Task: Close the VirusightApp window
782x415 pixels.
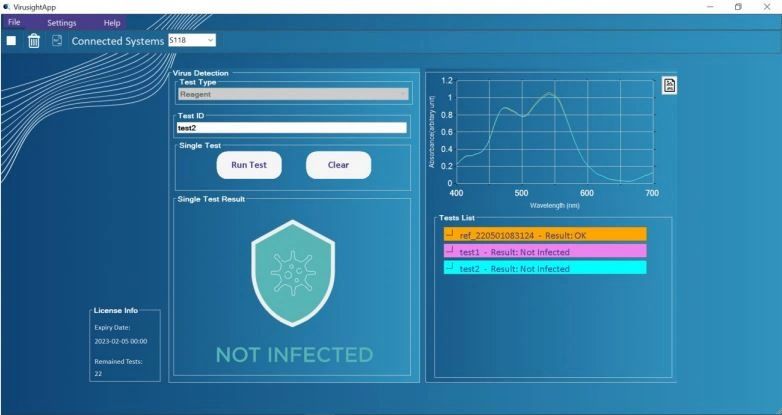Action: (767, 7)
